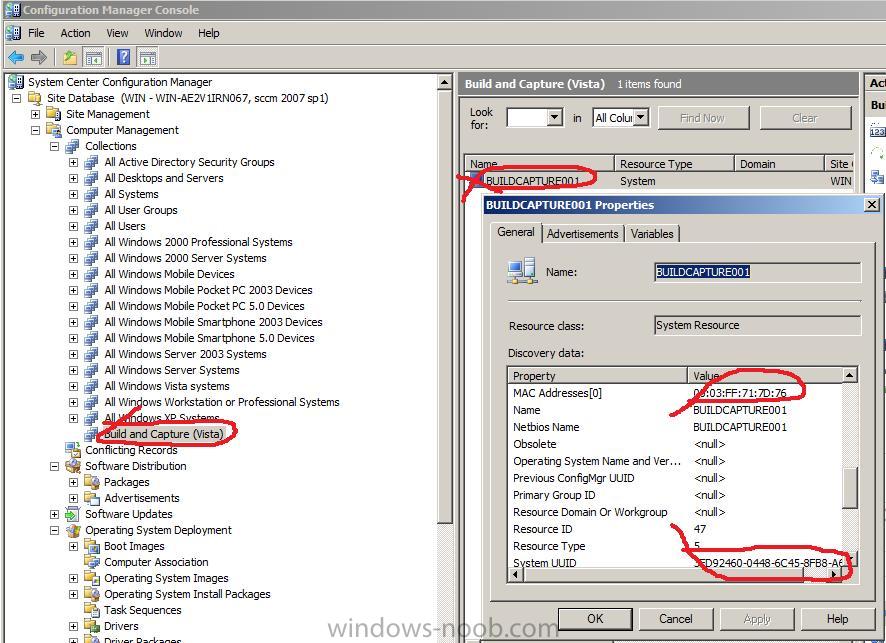Click the Advertisements node icon
886x643 pixels.
[x=92, y=498]
